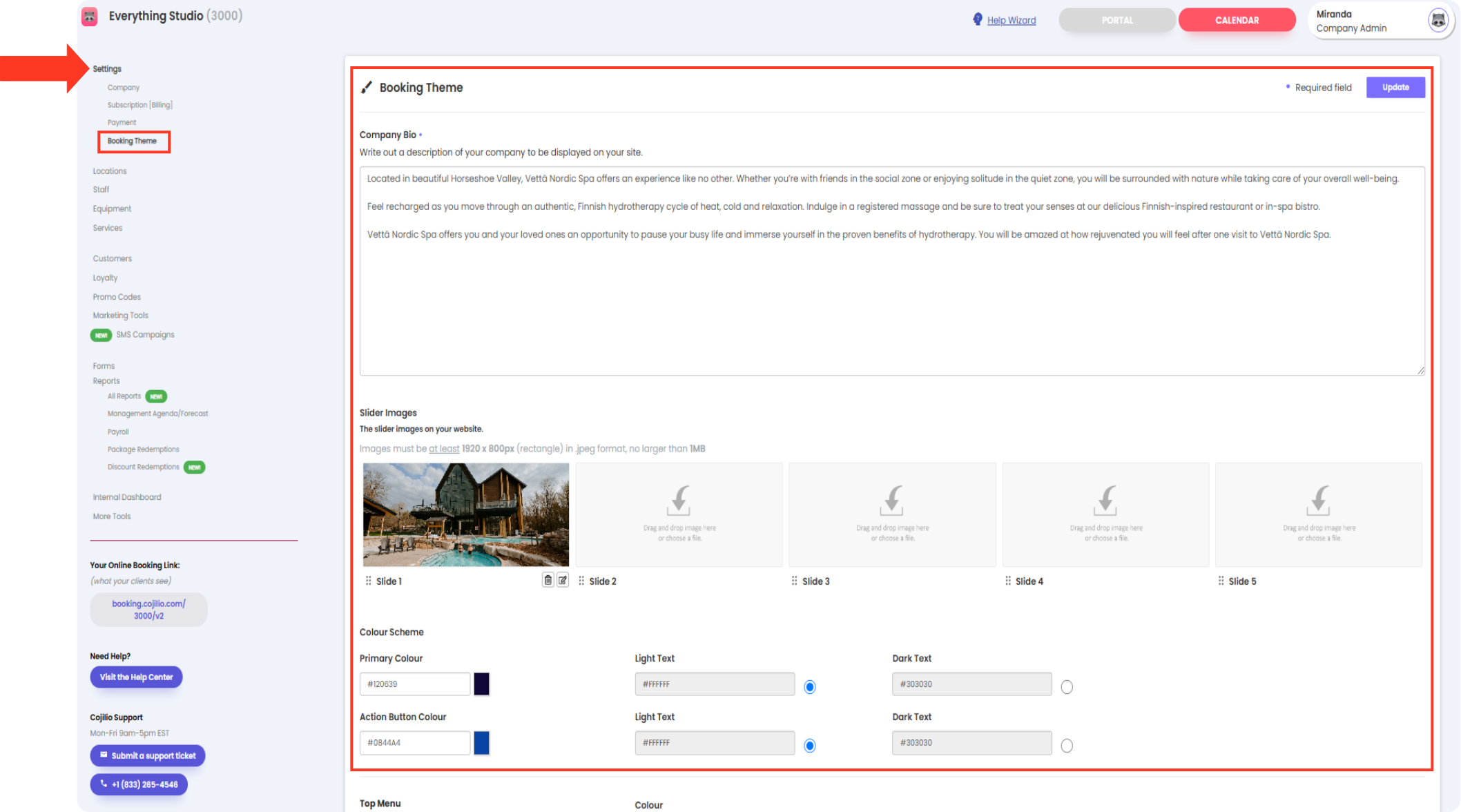The height and width of the screenshot is (812, 1461).
Task: Click the Everything Studio logo icon
Action: pos(90,17)
